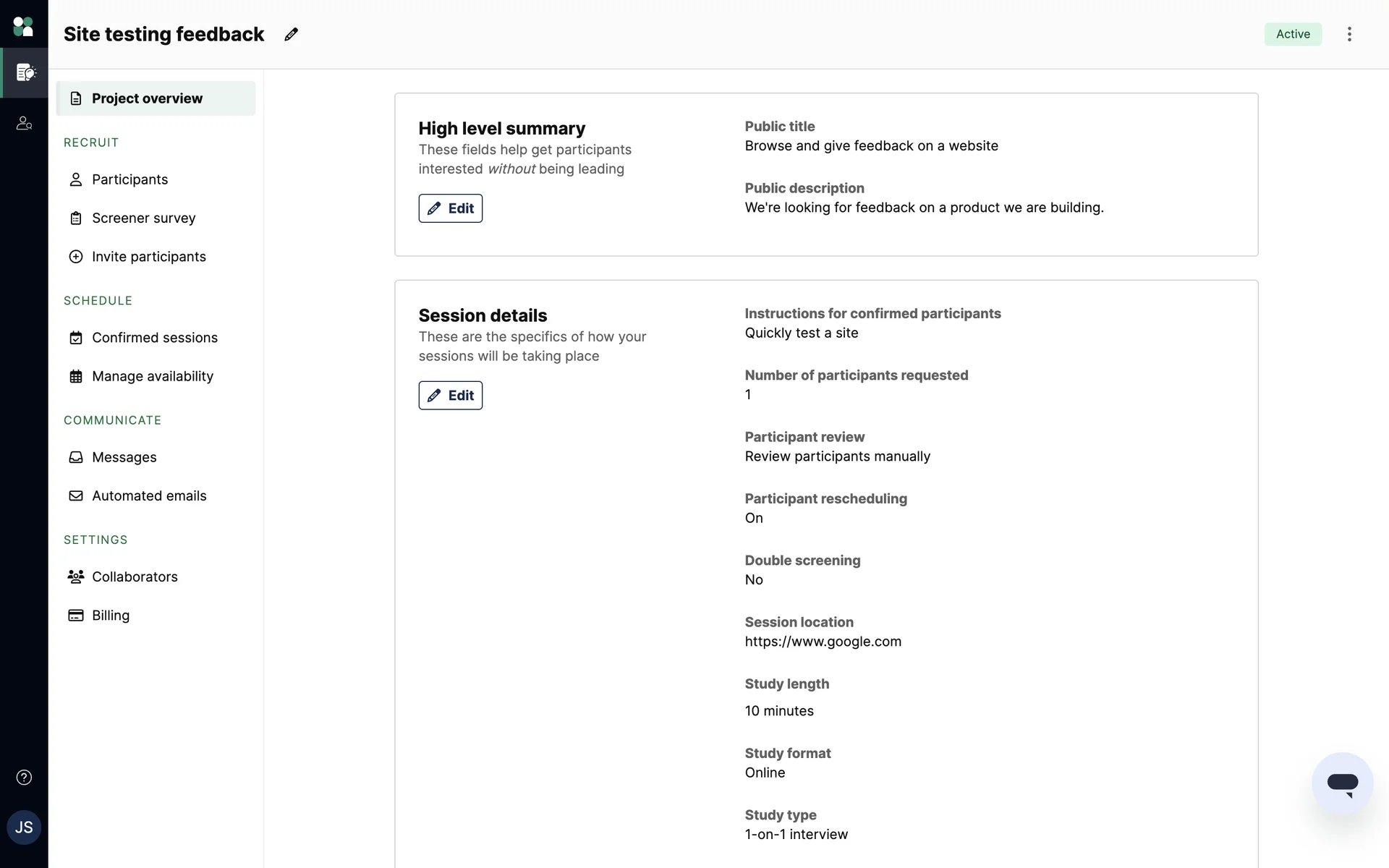Open Messages in Communicate section

tap(124, 457)
